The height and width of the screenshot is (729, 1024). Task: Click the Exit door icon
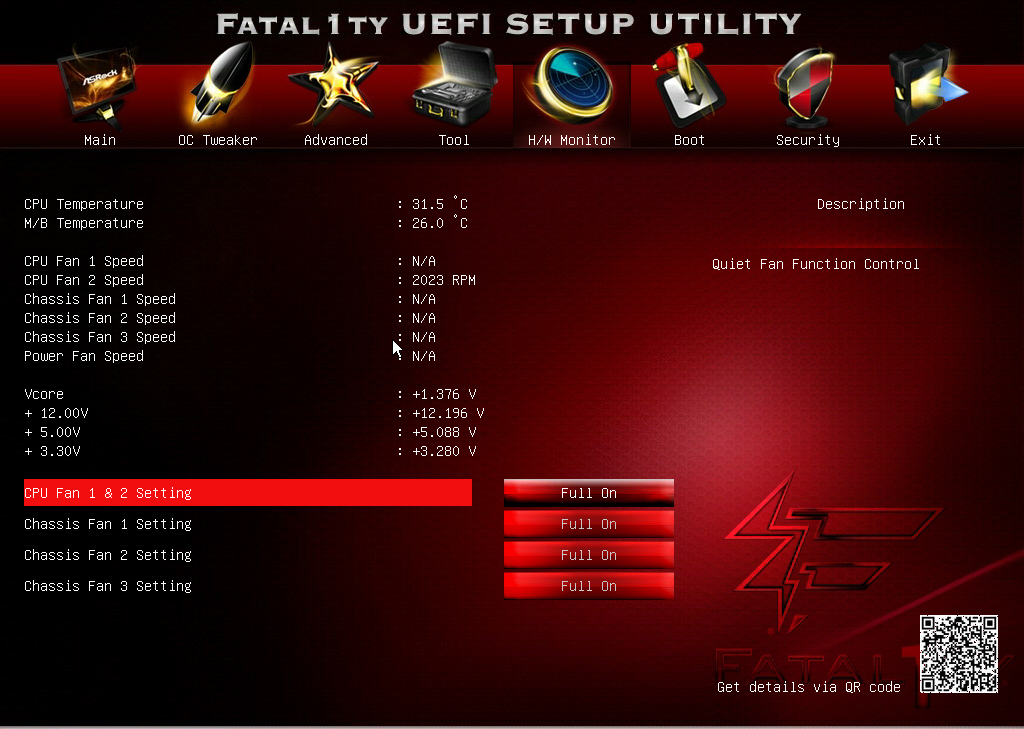[926, 85]
